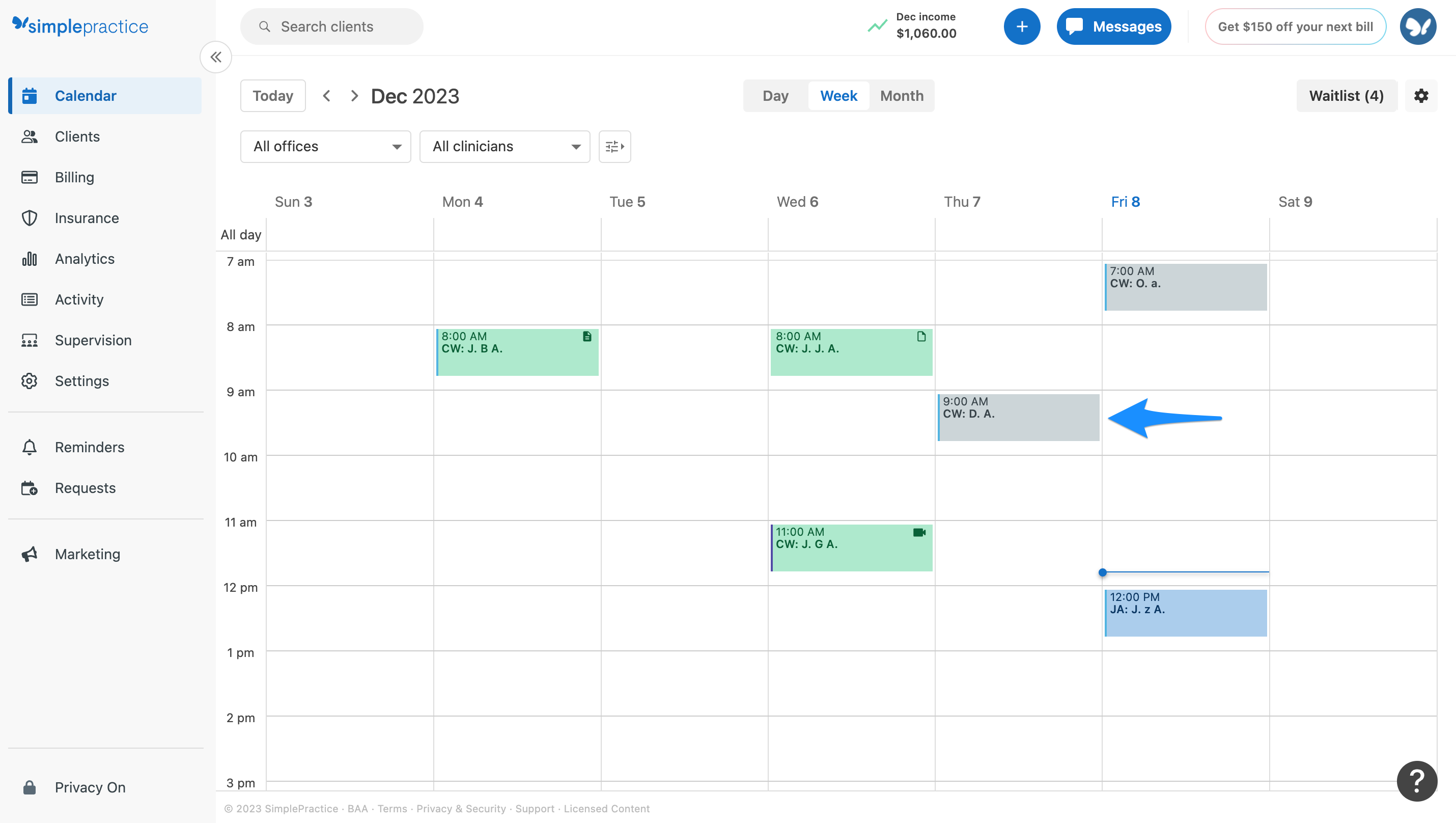This screenshot has height=823, width=1456.
Task: Open the All clinicians dropdown
Action: [504, 146]
